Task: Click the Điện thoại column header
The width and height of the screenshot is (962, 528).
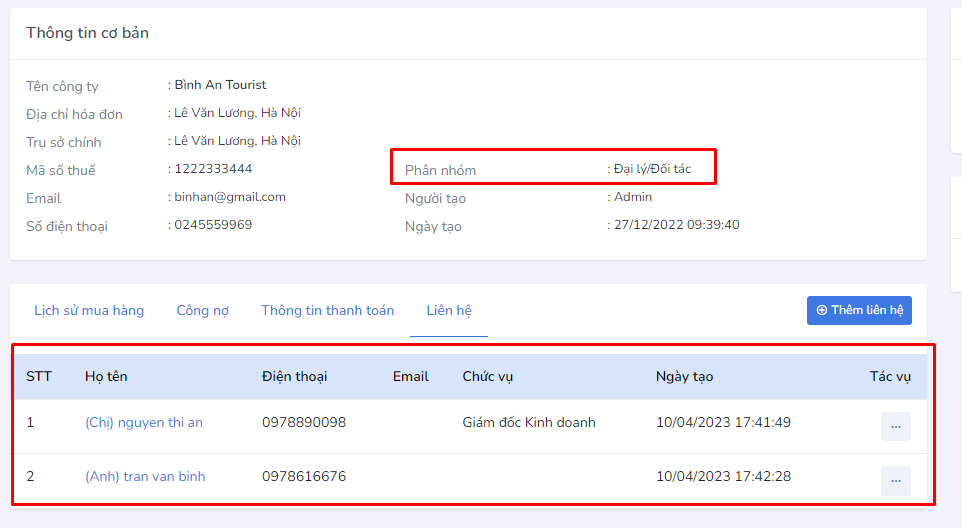Action: click(294, 377)
